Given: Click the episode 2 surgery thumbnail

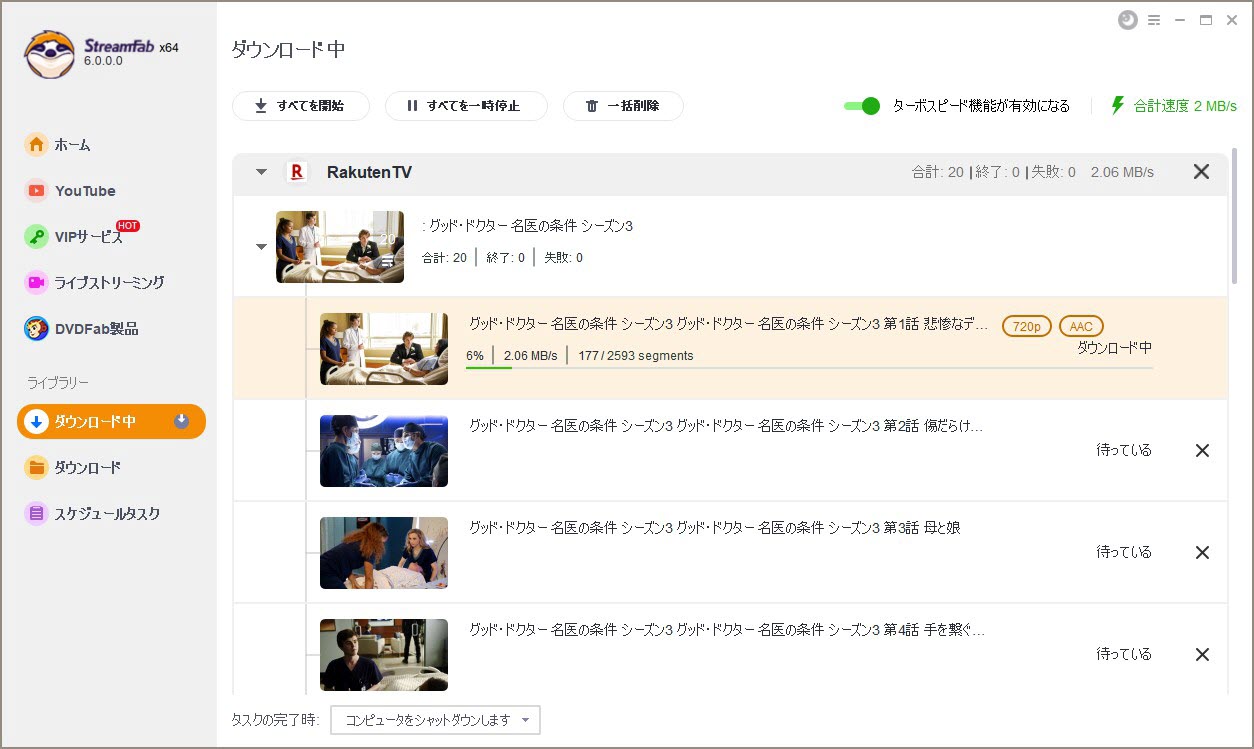Looking at the screenshot, I should coord(384,451).
